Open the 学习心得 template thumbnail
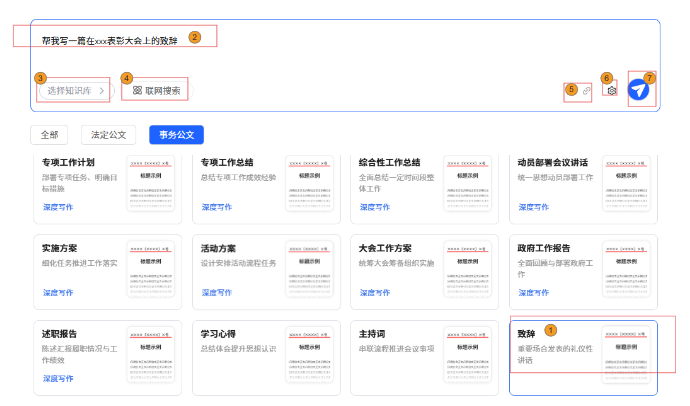Viewport: 690px width, 406px height. click(312, 355)
